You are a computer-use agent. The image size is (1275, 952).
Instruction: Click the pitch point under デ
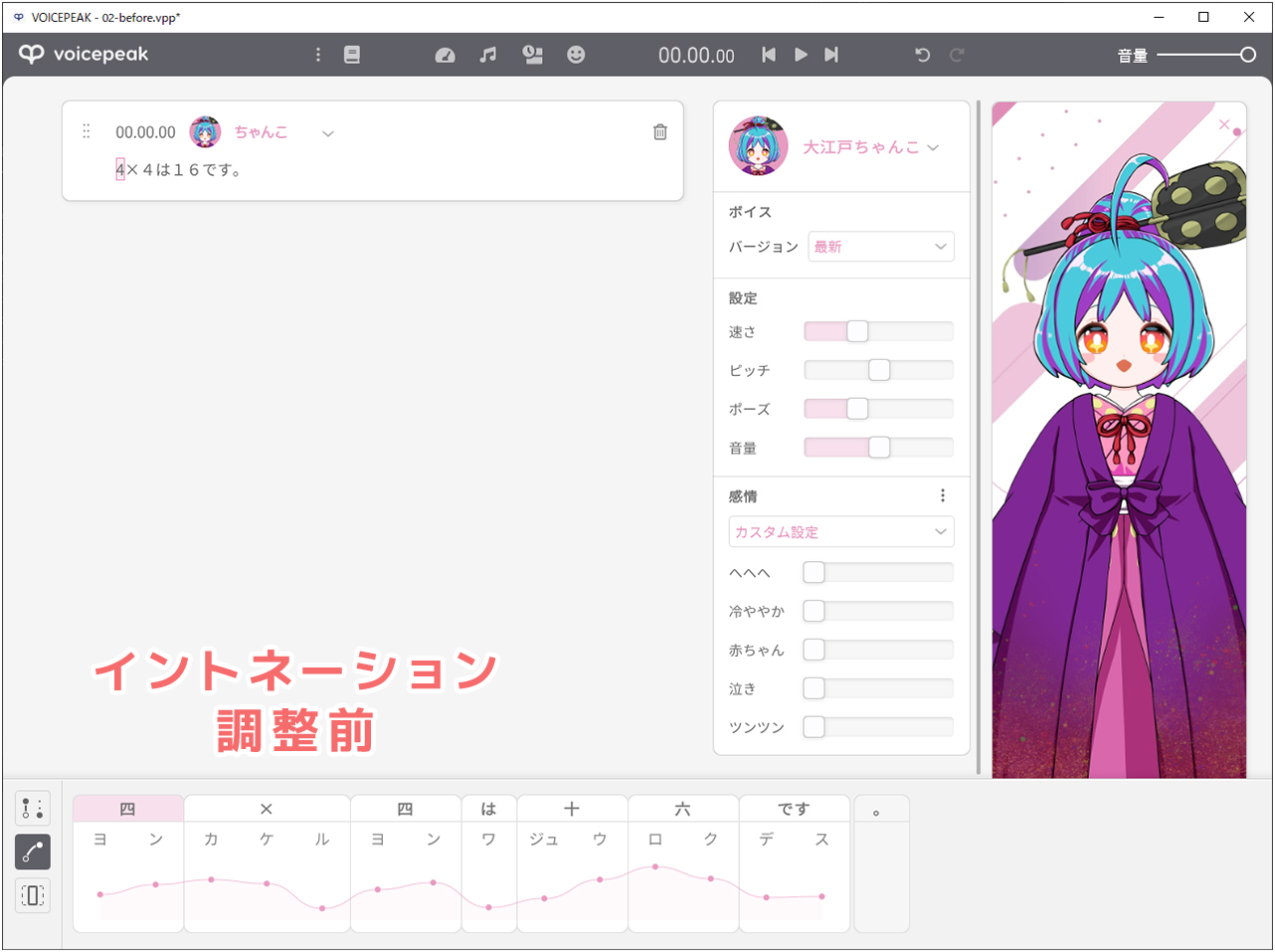(767, 897)
